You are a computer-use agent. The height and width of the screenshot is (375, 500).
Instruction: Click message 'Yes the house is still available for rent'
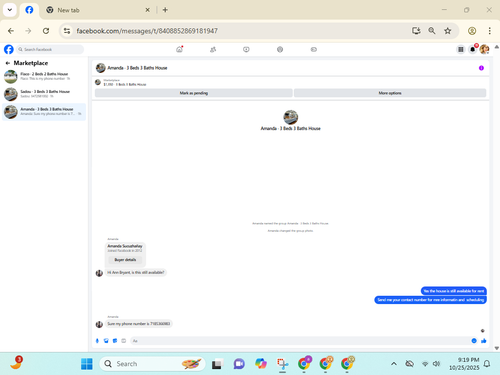coord(454,291)
